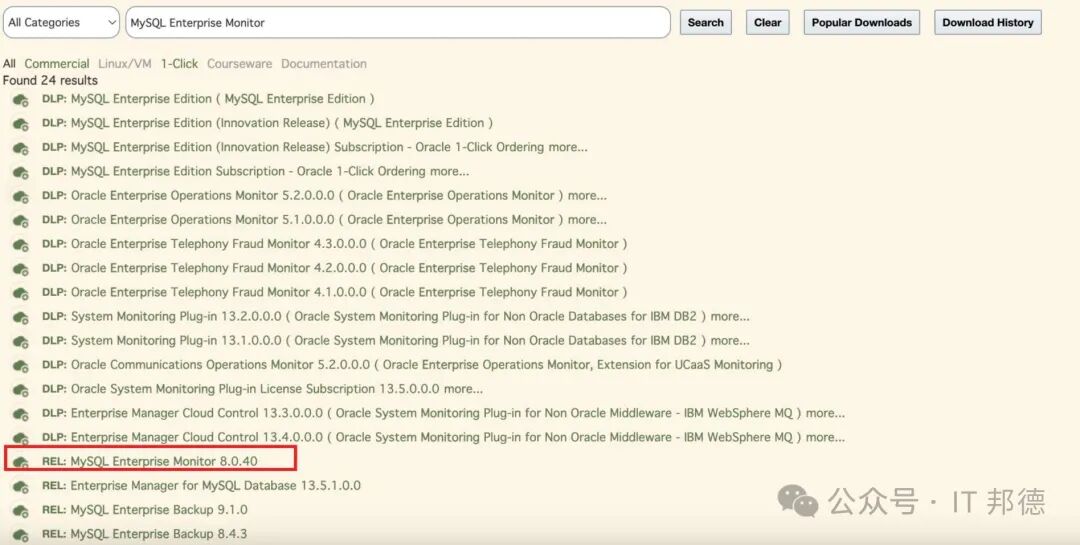Open Enterprise Manager for MySQL Database 13.5.1.0.0

pos(201,485)
